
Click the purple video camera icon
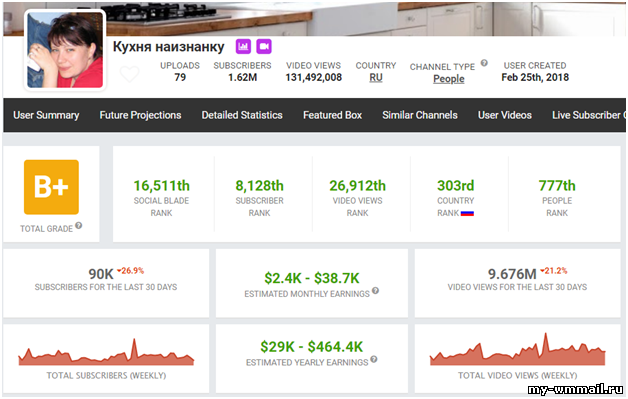click(x=264, y=46)
